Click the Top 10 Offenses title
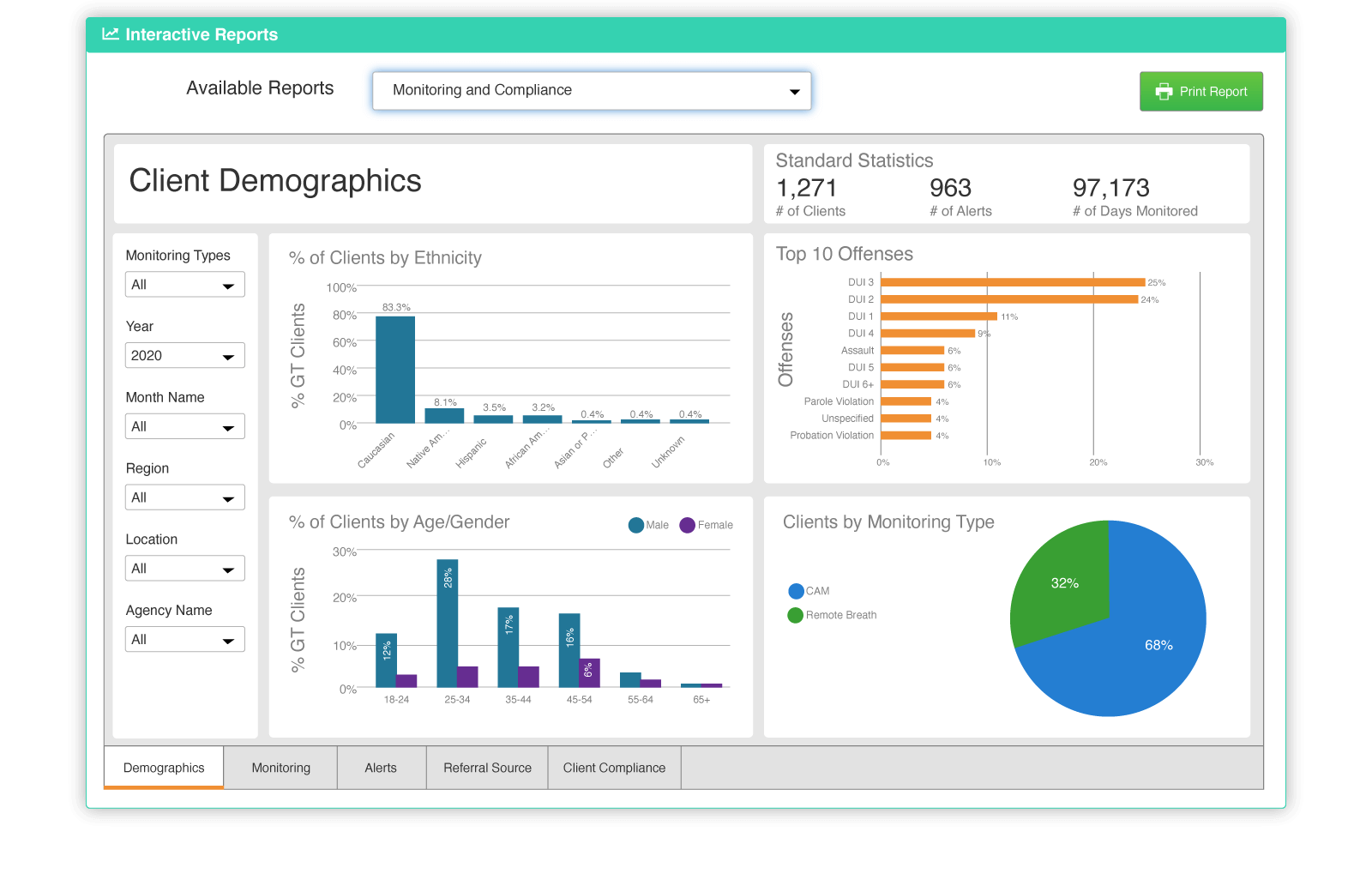 845,254
